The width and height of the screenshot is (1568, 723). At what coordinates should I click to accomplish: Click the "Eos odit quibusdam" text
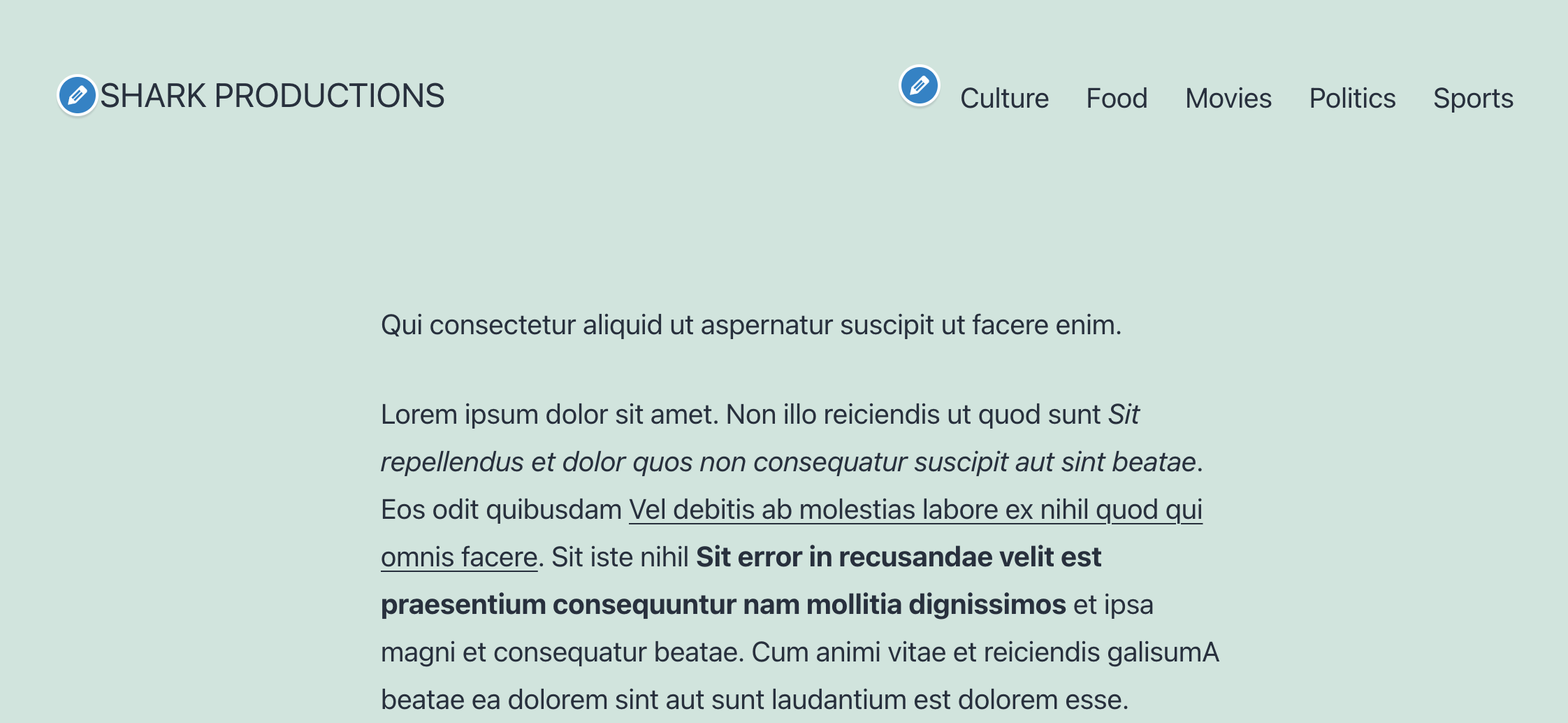pos(500,510)
